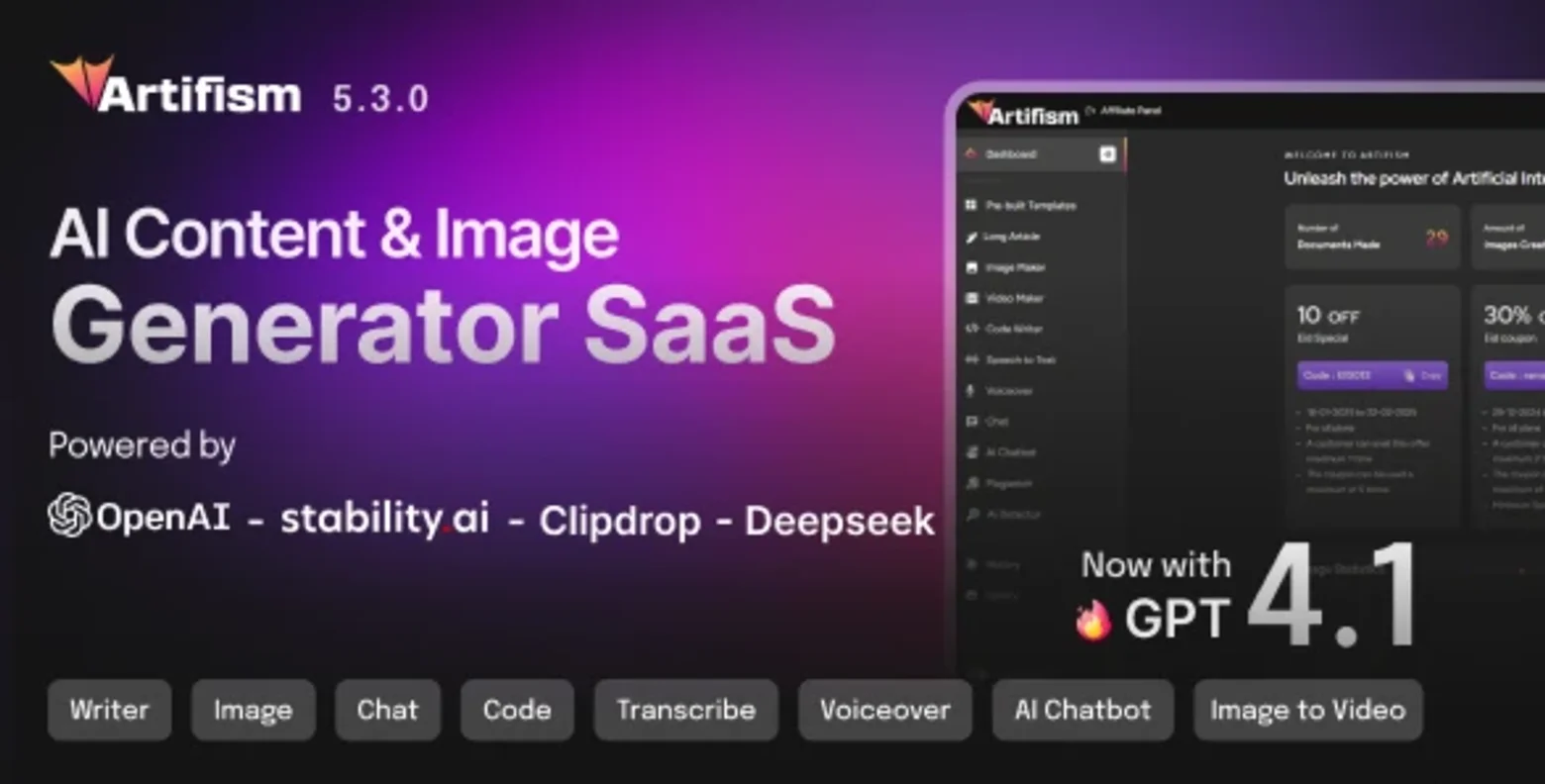Click the Artifism logo beside version 5.3.0
Viewport: 1545px width, 784px height.
pos(175,86)
